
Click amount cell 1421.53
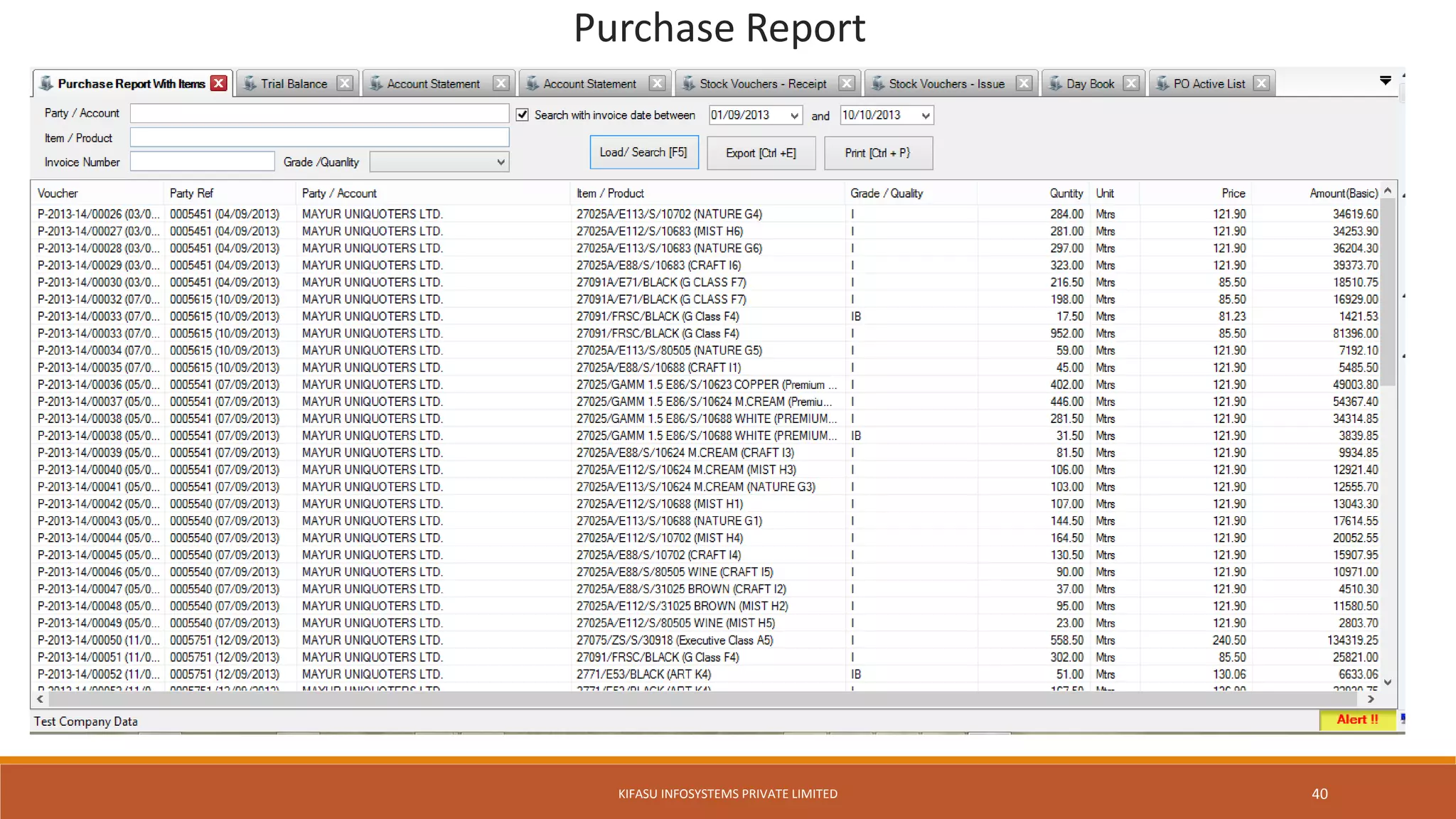pyautogui.click(x=1358, y=316)
